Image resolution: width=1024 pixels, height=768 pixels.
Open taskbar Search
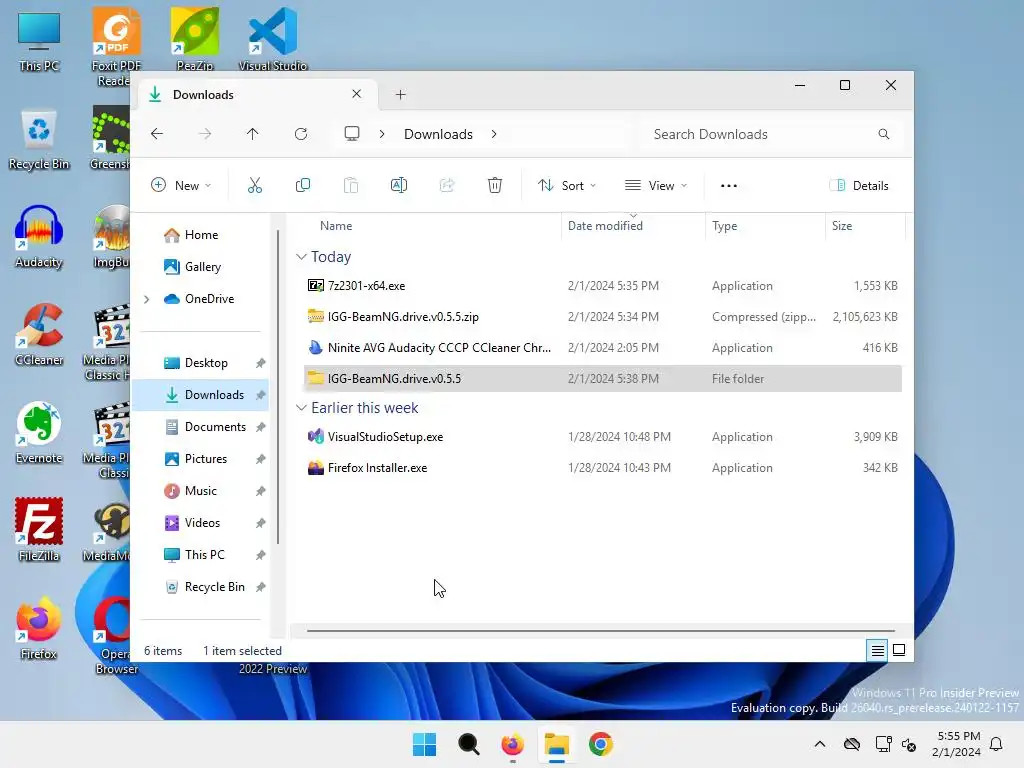(468, 744)
